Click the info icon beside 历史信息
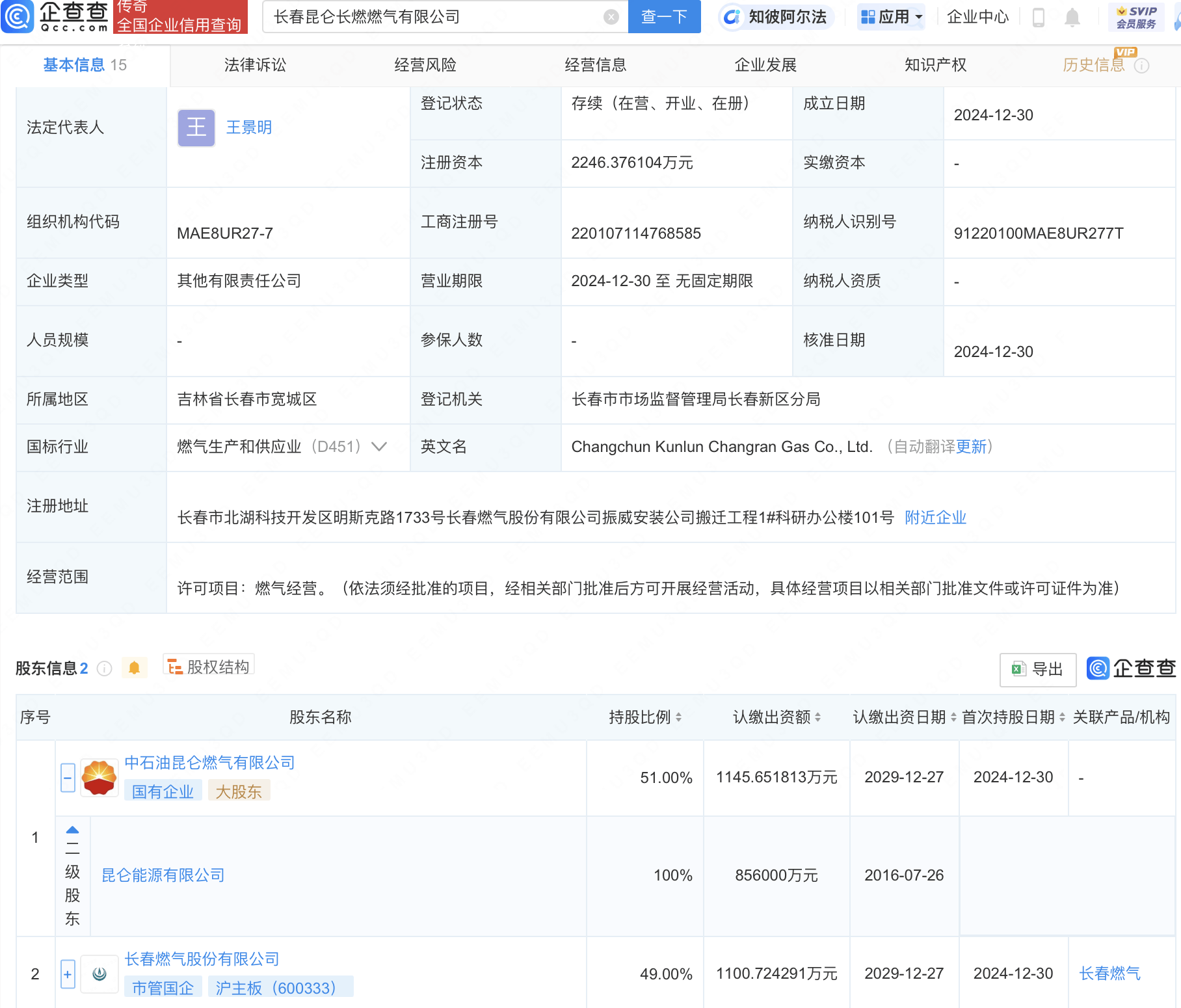Screen dimensions: 1181x1008 (1142, 66)
